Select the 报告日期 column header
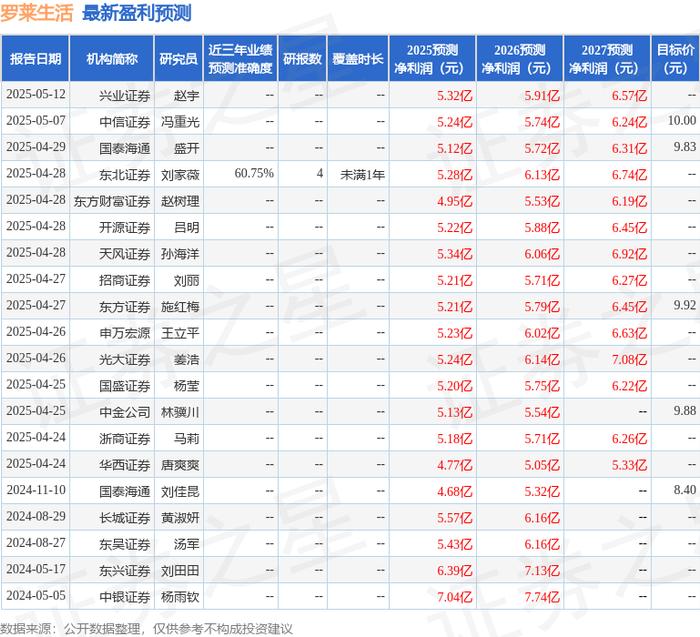 point(35,59)
